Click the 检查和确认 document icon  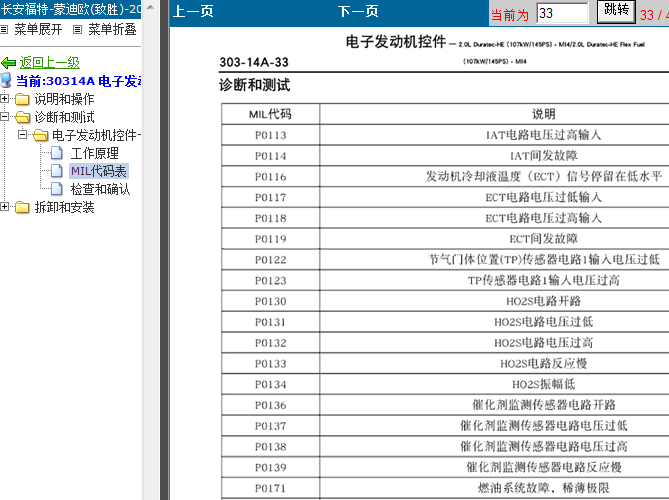pyautogui.click(x=57, y=189)
